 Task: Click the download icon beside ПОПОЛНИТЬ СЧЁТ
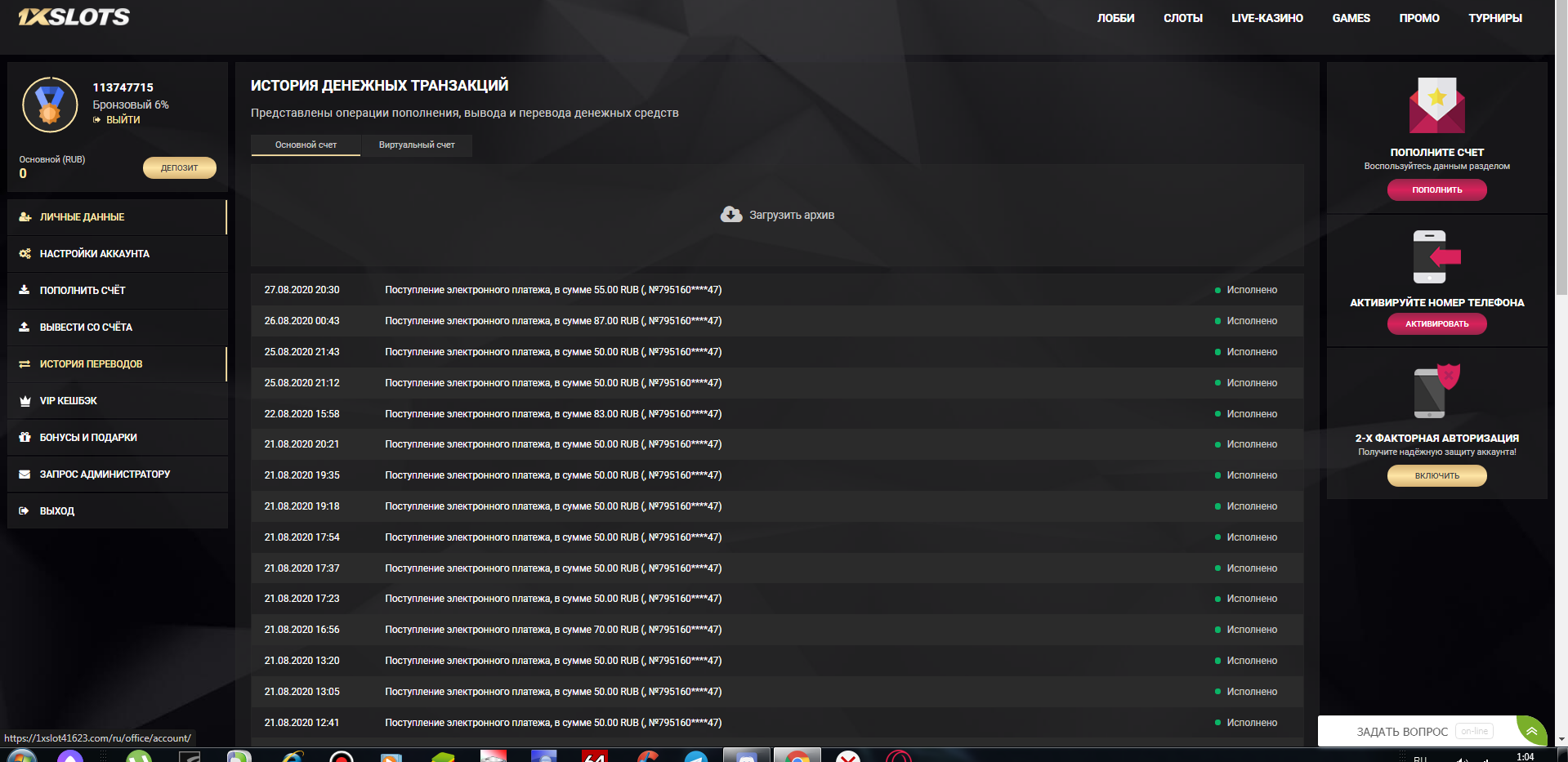tap(25, 290)
